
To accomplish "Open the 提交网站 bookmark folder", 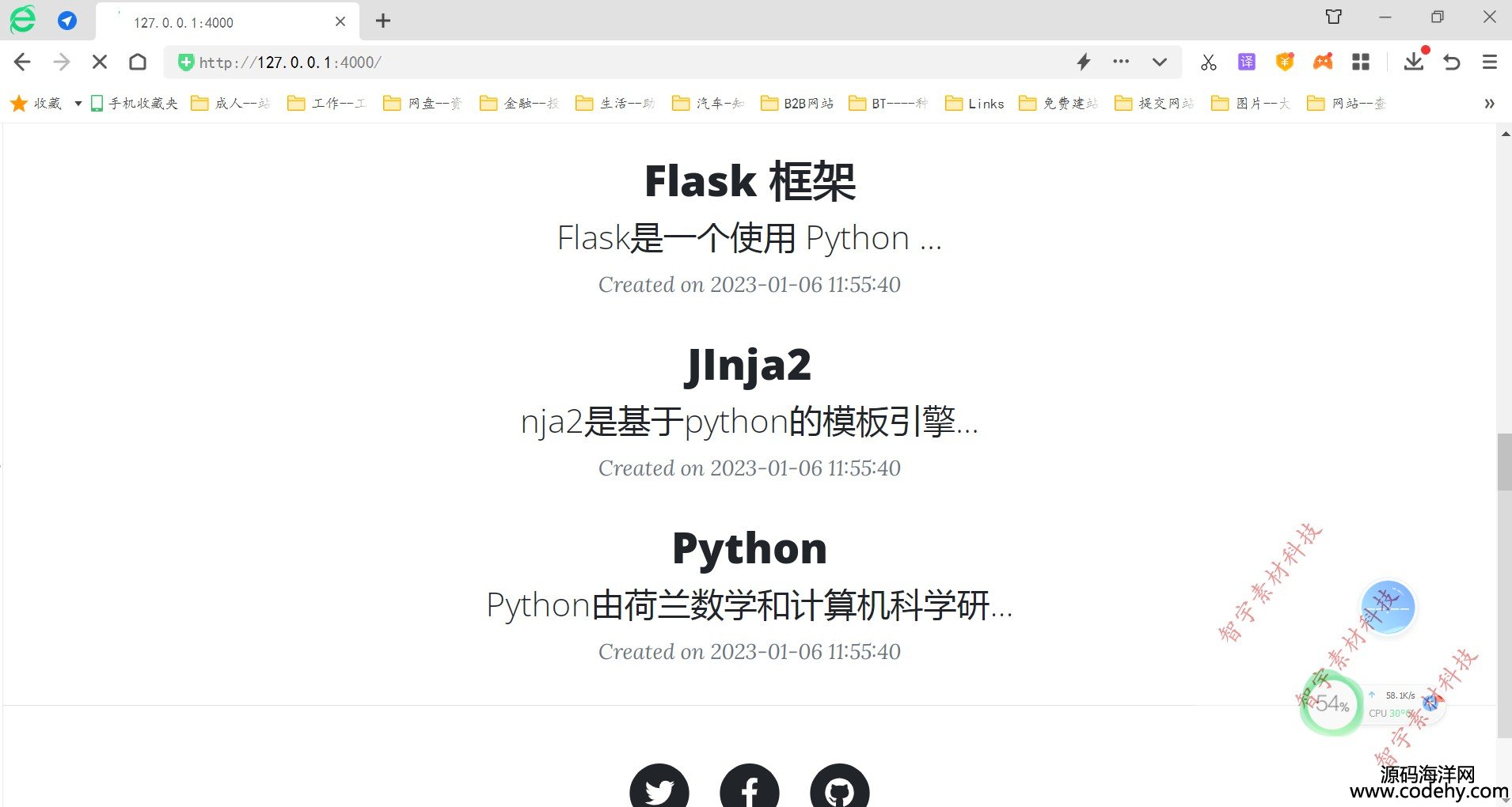I will point(1154,104).
